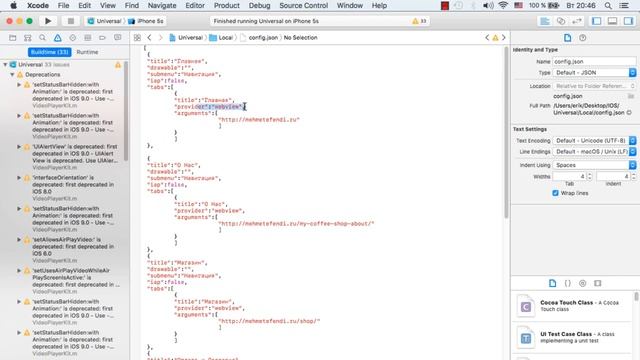640x360 pixels.
Task: Go forward in editor history
Action: tap(160, 38)
